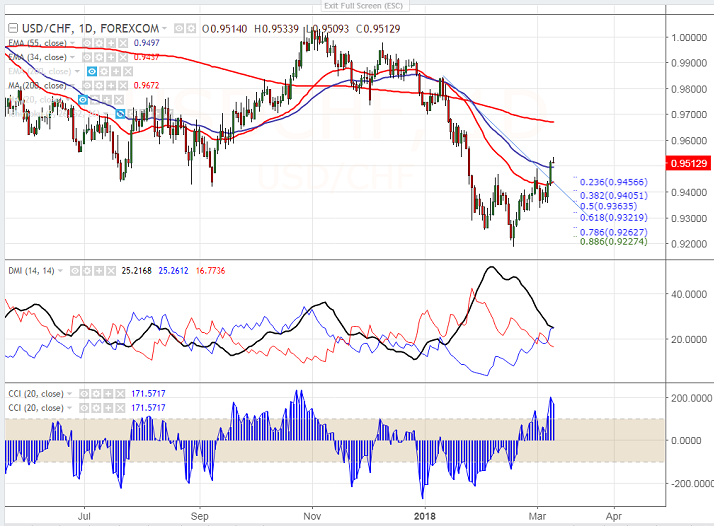Image resolution: width=714 pixels, height=526 pixels.
Task: Click high price value H0.95339
Action: pos(276,29)
